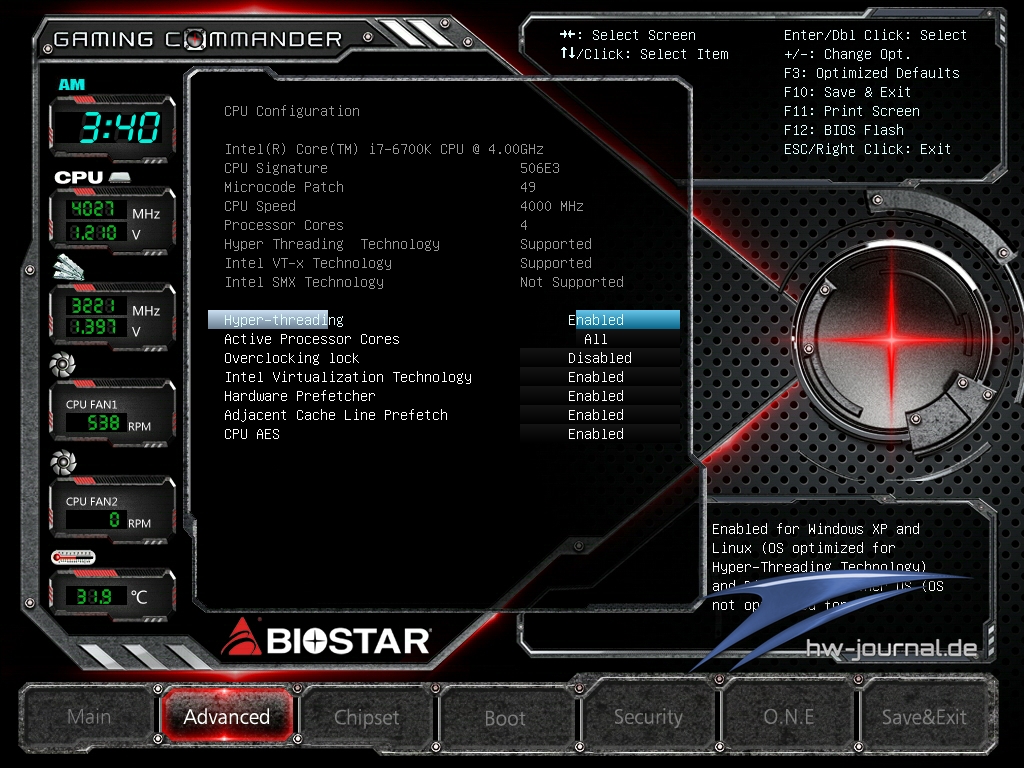This screenshot has width=1024, height=768.
Task: Click the fan icon above CPU FAN1
Action: pos(63,364)
